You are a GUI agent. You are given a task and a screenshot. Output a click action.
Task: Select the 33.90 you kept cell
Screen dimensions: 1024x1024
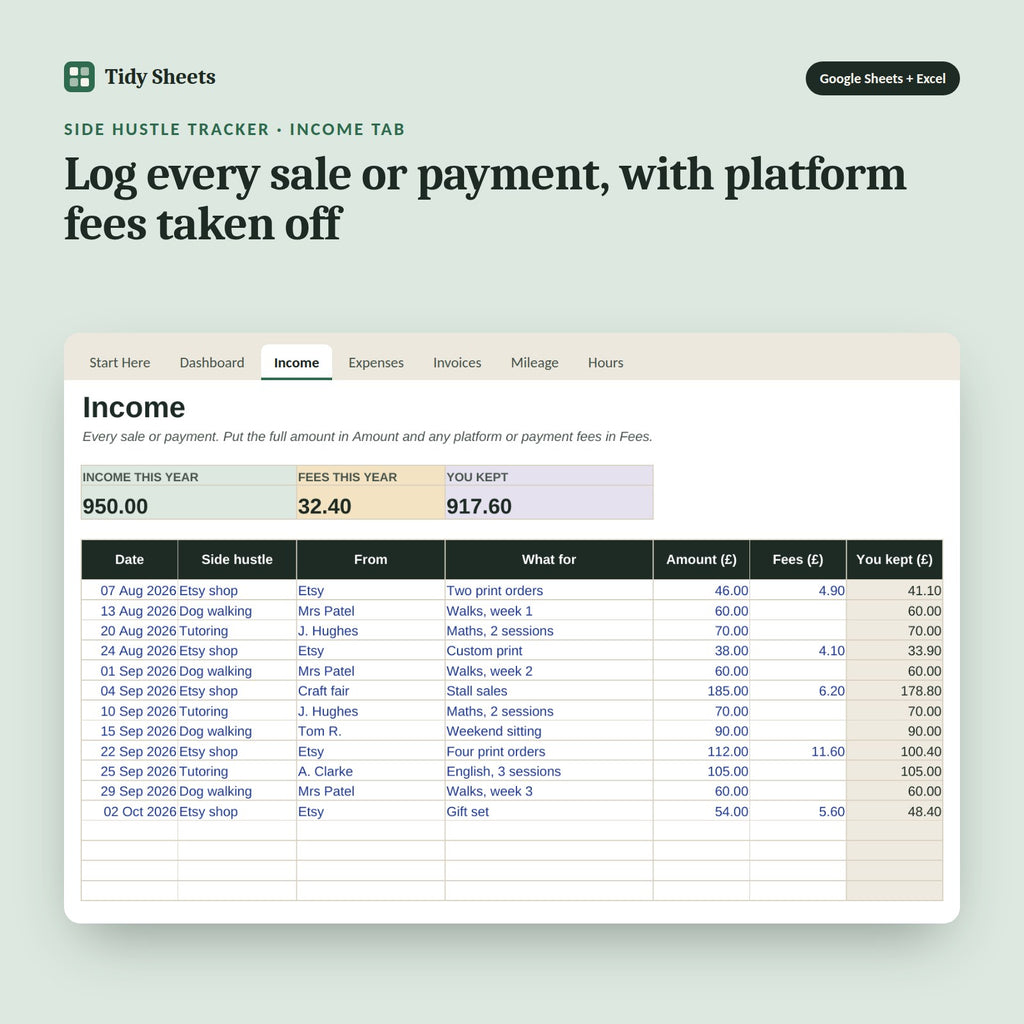[x=894, y=650]
